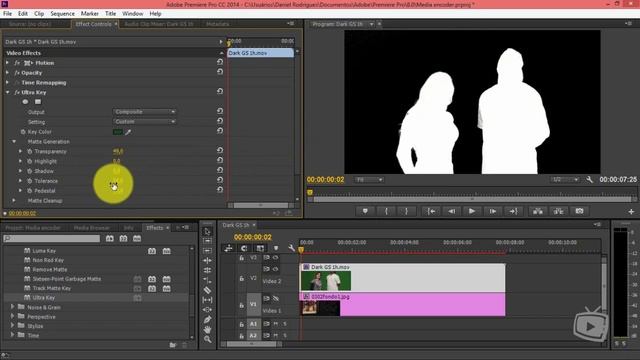The height and width of the screenshot is (360, 640).
Task: Toggle V1 track output eye
Action: pos(276,298)
